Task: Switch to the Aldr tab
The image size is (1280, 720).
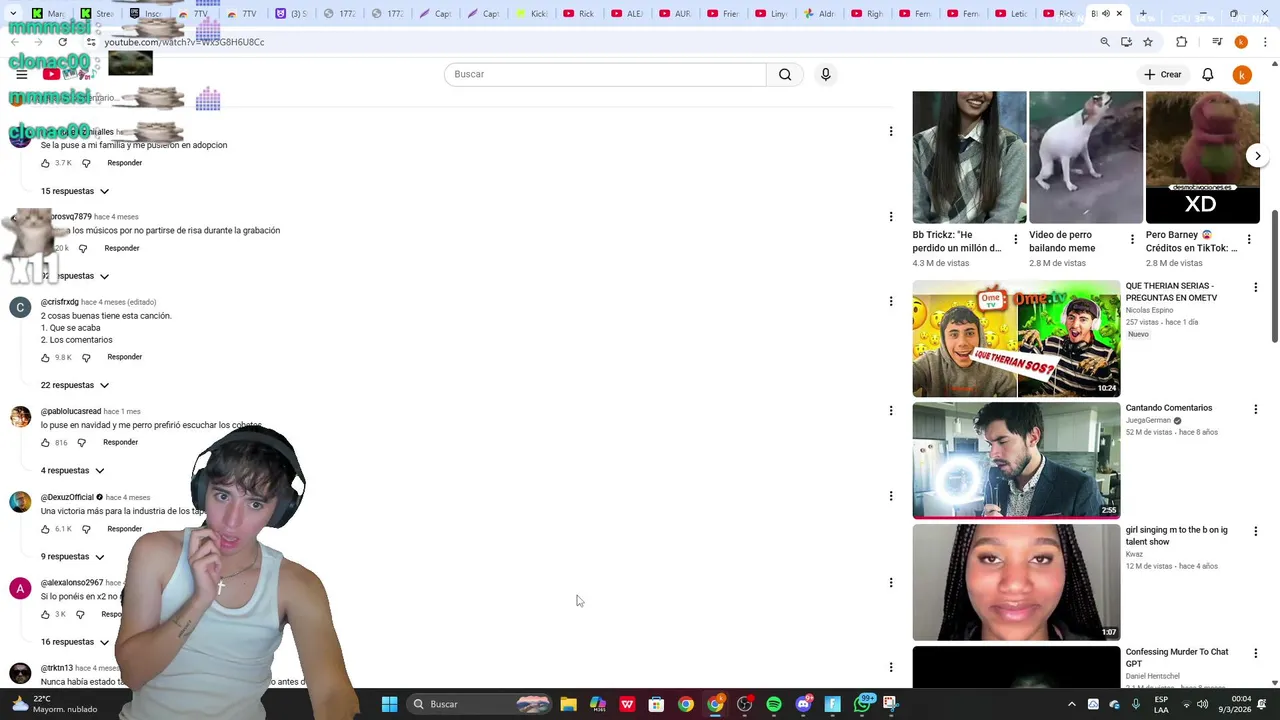Action: tap(822, 14)
